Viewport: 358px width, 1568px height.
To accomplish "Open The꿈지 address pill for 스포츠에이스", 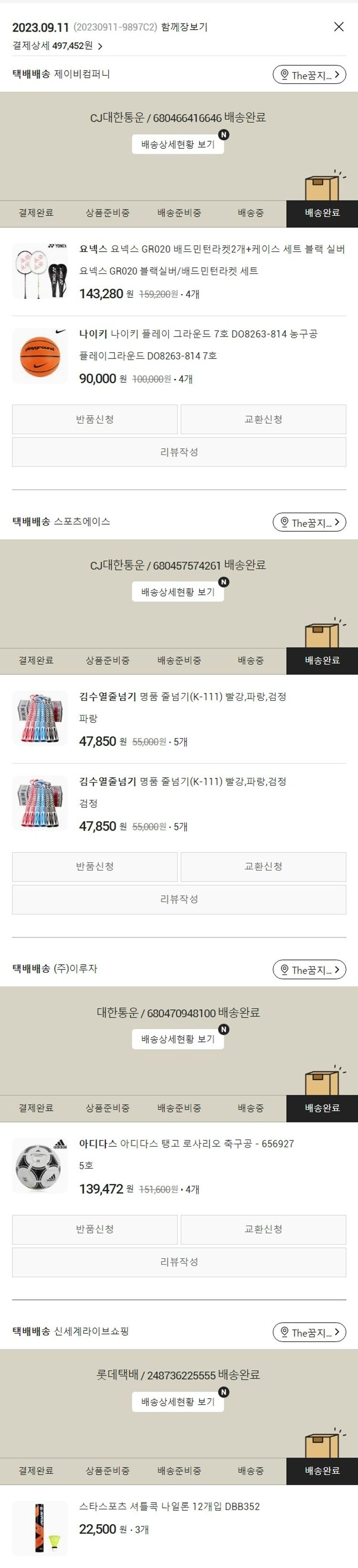I will [x=309, y=522].
